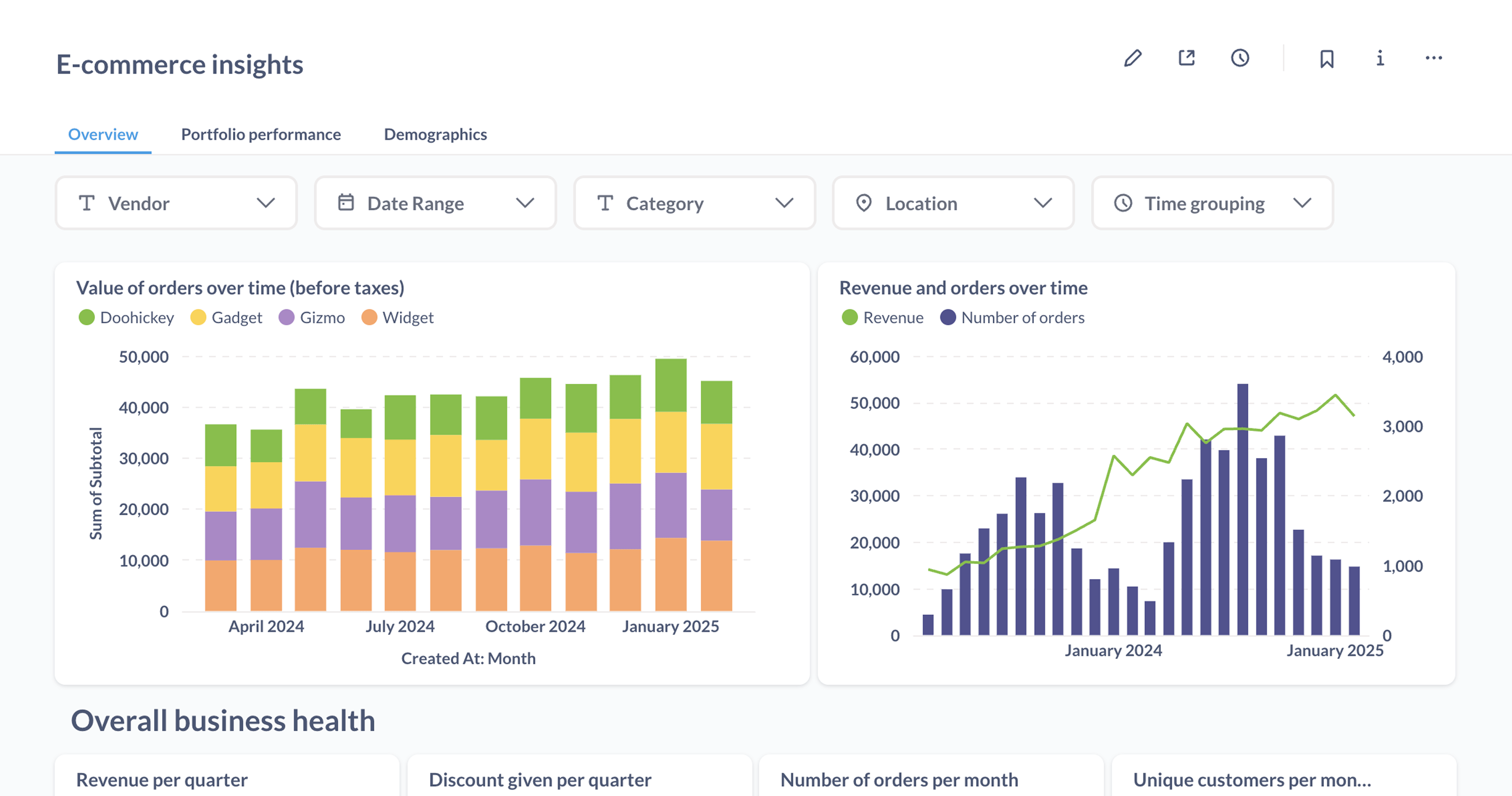Open 'Value of orders over time (before taxes)' title

tap(241, 288)
